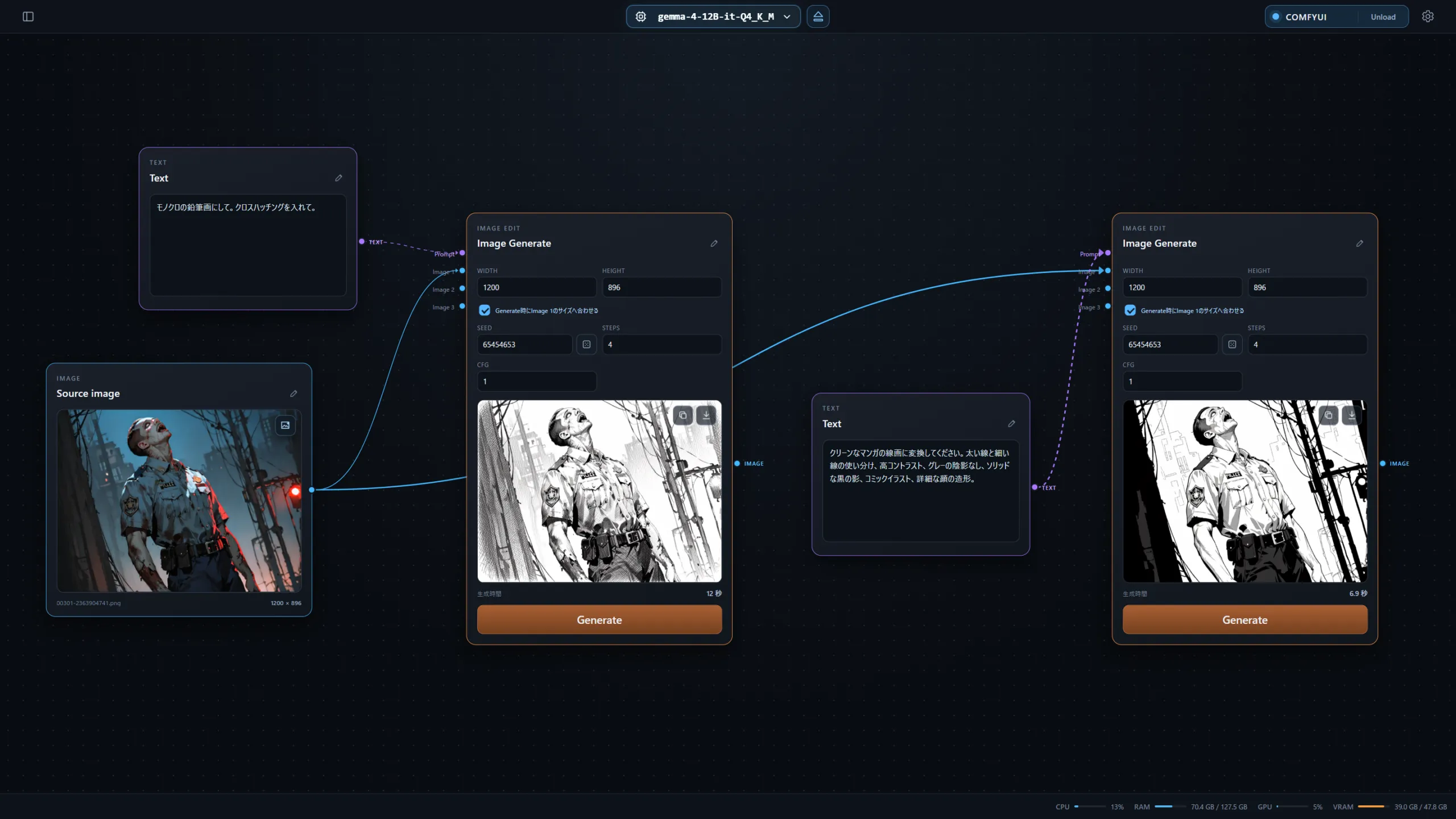Screen dimensions: 1456x819
Task: Click the COMFYUI status indicator label
Action: pyautogui.click(x=1306, y=17)
